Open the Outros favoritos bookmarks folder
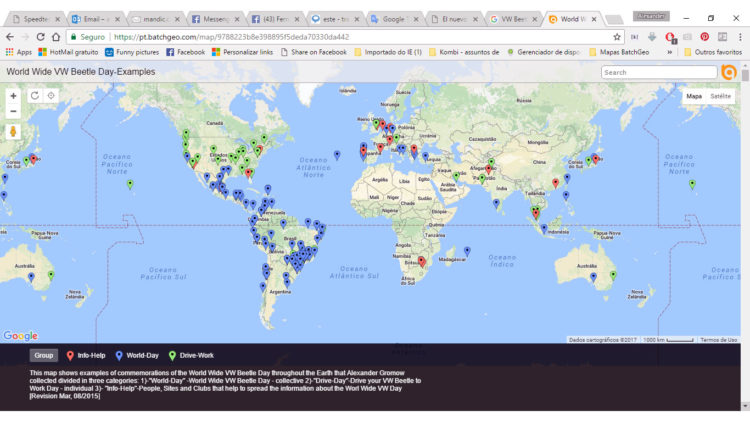750x422 pixels. (x=714, y=52)
